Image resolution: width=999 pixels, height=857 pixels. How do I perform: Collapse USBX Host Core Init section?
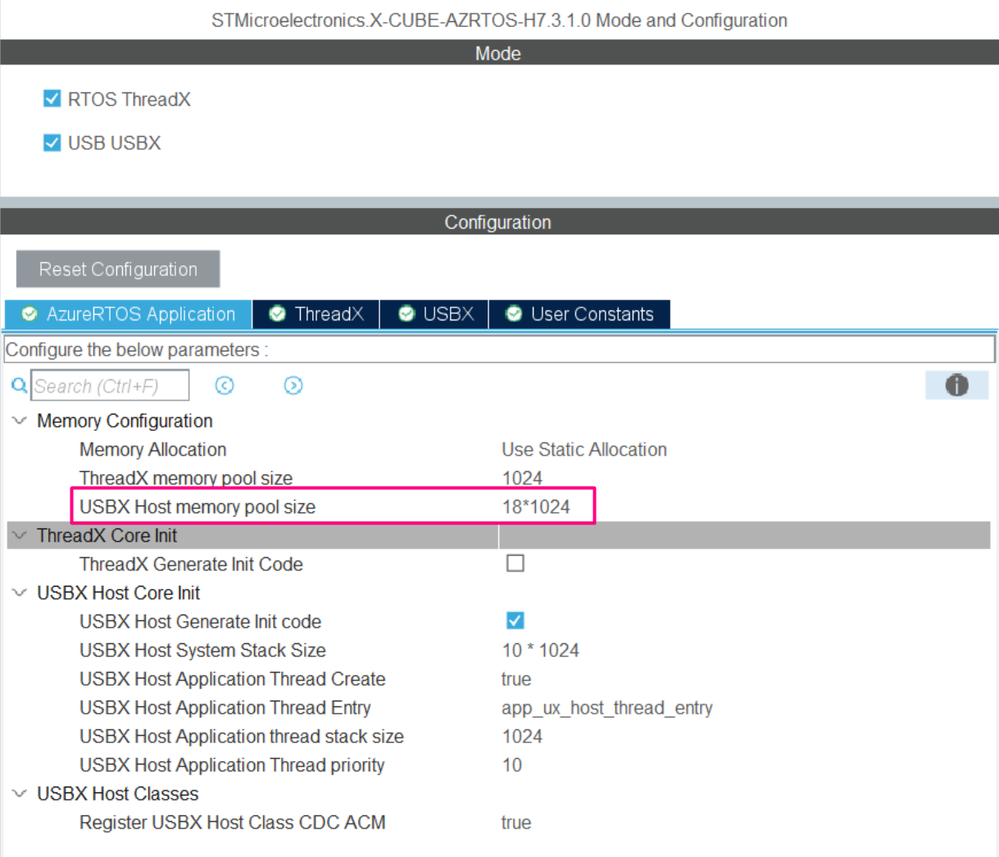(x=20, y=593)
